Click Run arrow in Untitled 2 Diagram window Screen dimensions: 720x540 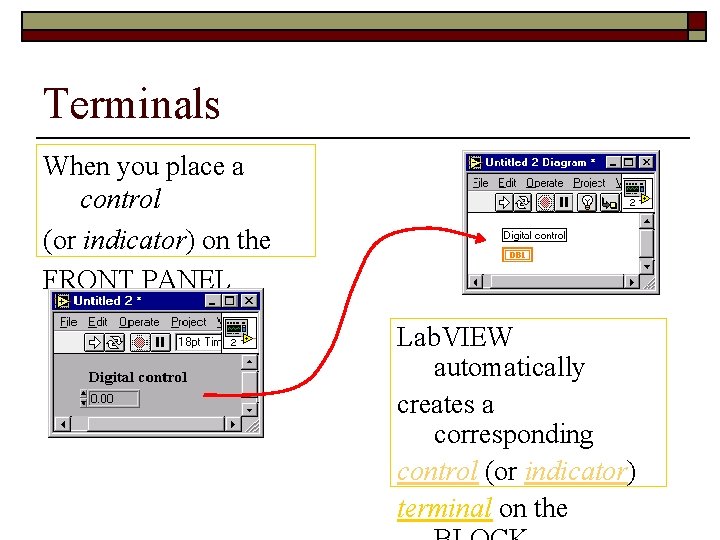coord(504,202)
